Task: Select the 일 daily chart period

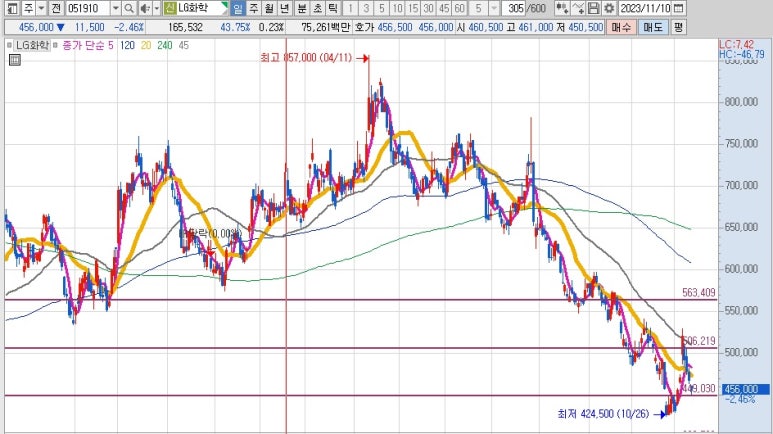Action: click(x=237, y=8)
